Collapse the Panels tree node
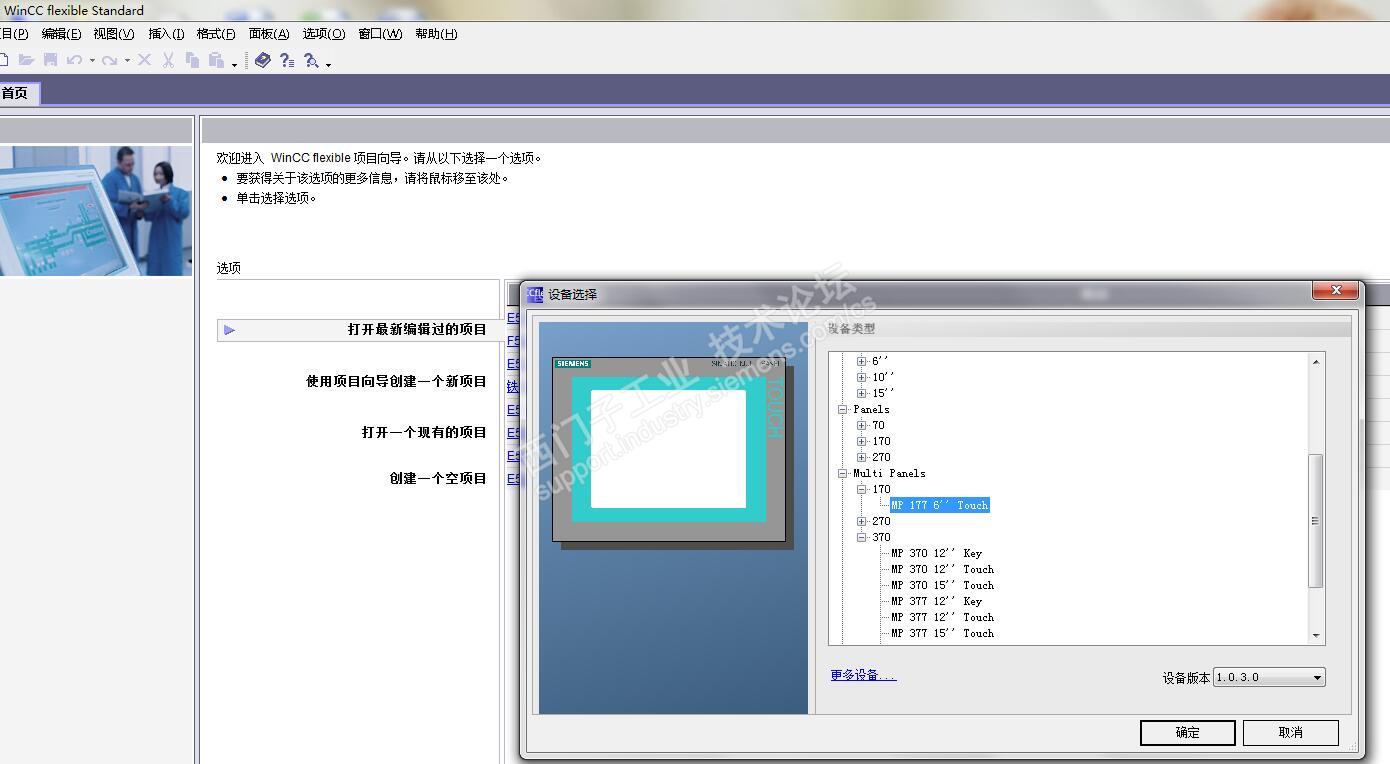Screen dimensions: 1390x764 point(843,409)
